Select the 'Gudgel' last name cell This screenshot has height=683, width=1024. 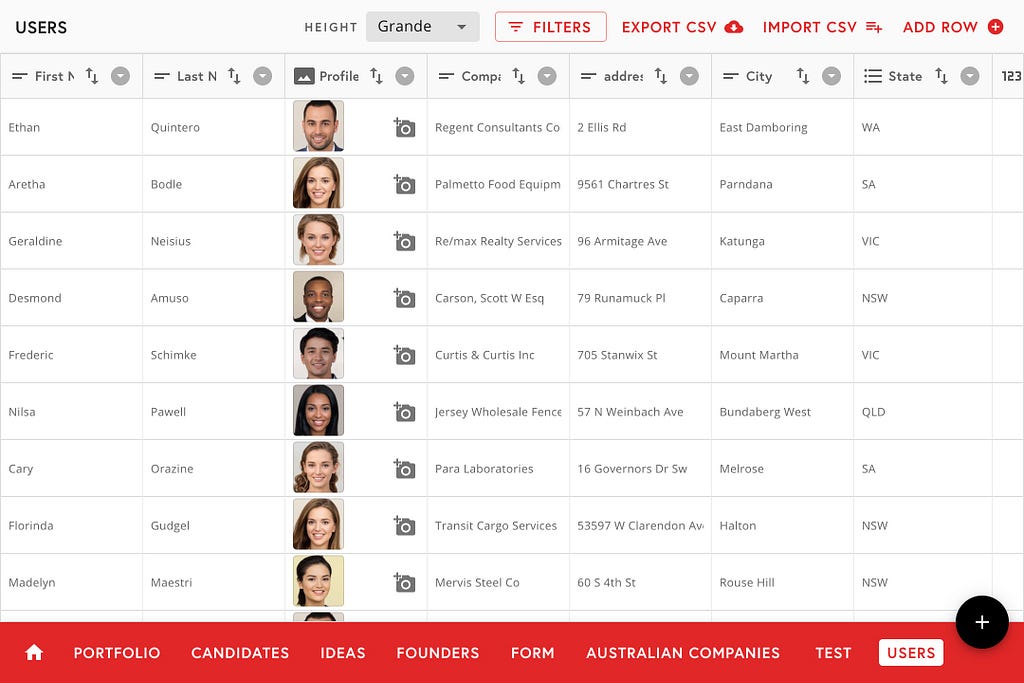214,525
